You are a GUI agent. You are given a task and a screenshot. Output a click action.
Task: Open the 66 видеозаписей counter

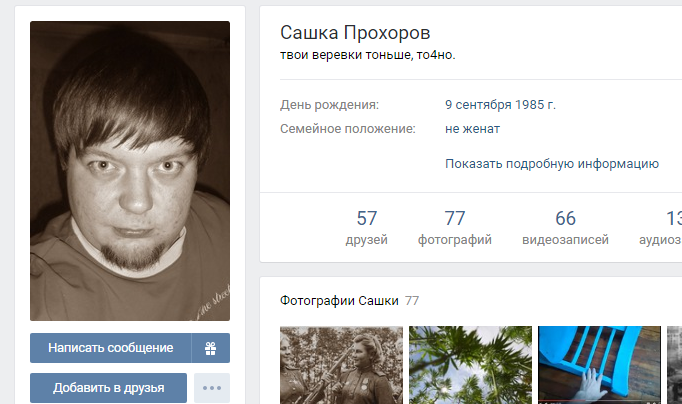pyautogui.click(x=565, y=227)
